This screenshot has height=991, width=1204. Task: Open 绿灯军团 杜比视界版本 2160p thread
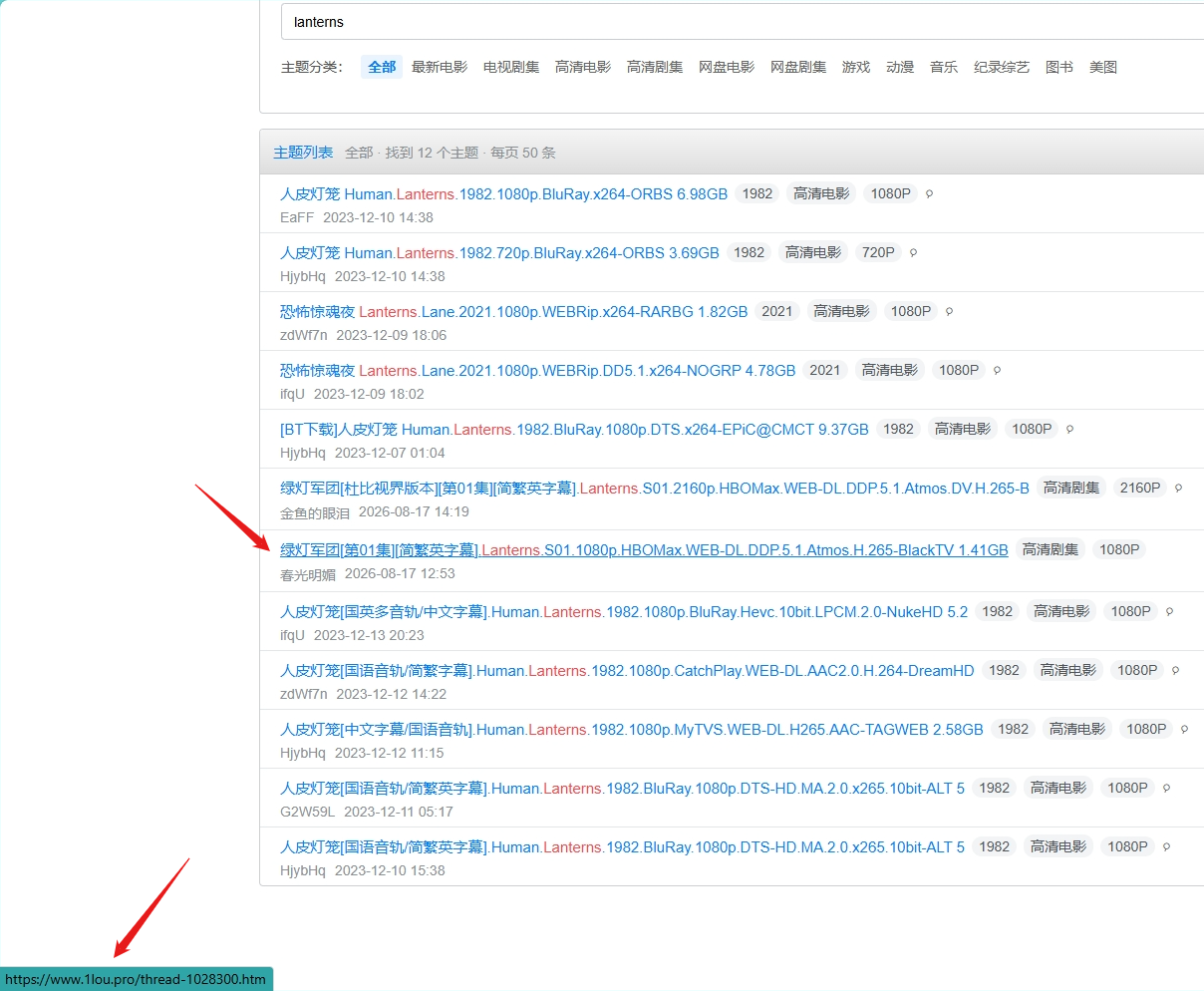[655, 489]
